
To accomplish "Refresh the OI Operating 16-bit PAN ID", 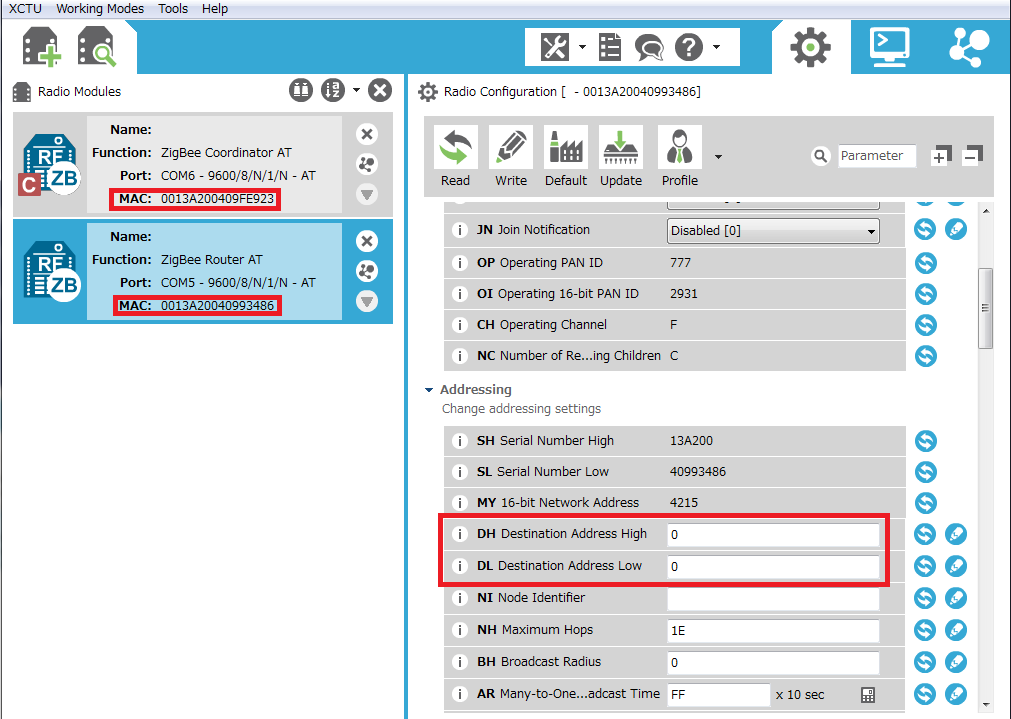I will [x=925, y=294].
